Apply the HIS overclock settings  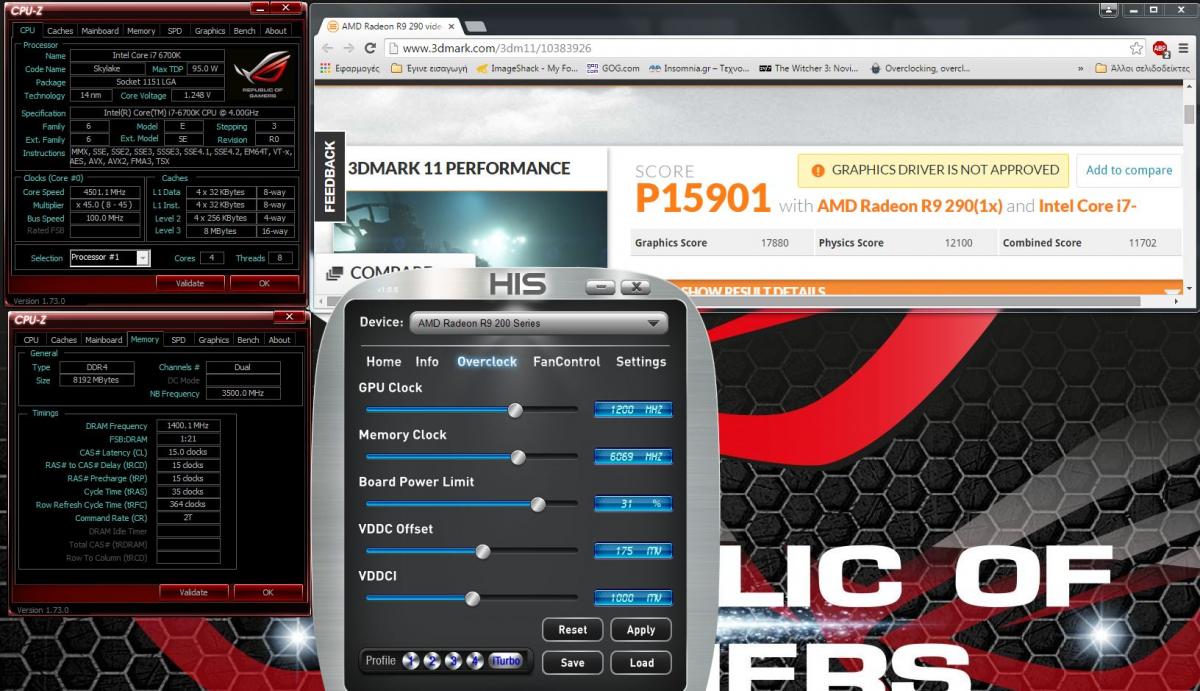(641, 630)
